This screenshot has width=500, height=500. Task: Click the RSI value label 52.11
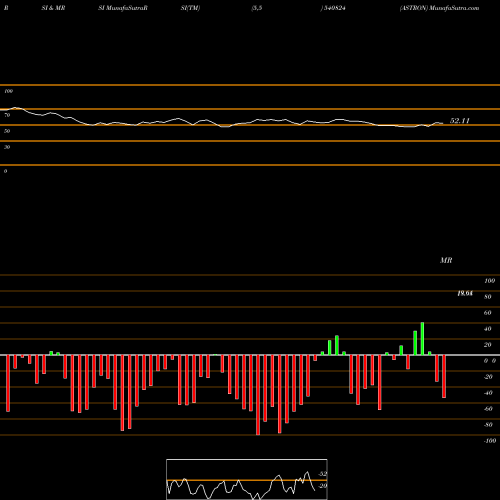pos(459,121)
